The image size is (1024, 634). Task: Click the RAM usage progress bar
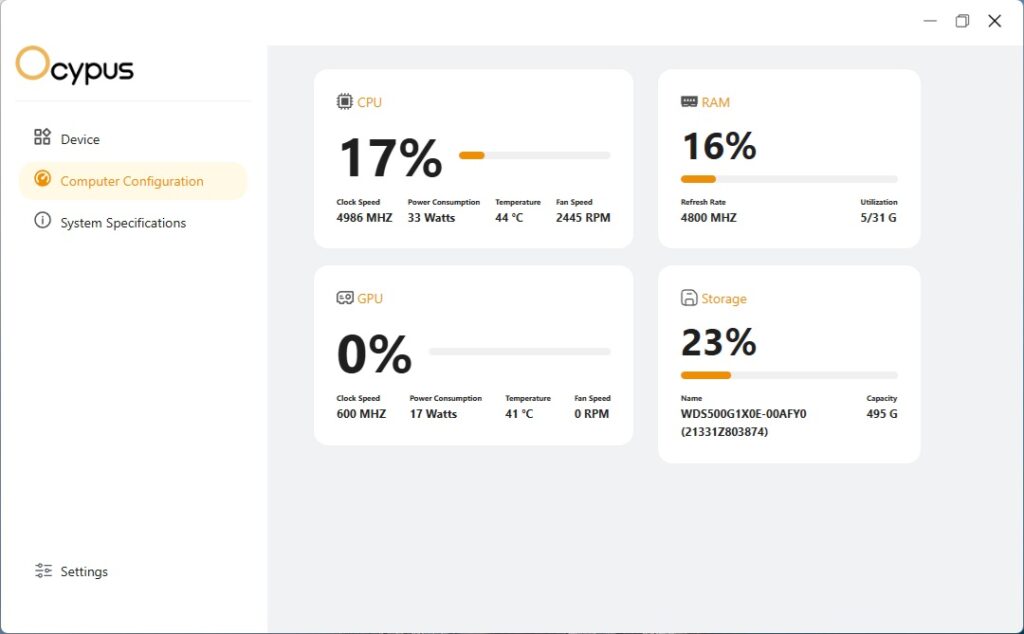pyautogui.click(x=789, y=179)
